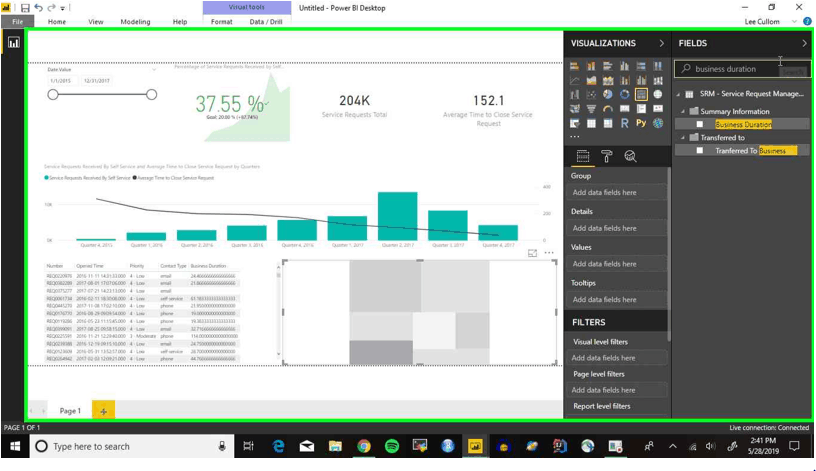Click Add data fields under Visual level filters
816x471 pixels.
pos(616,358)
